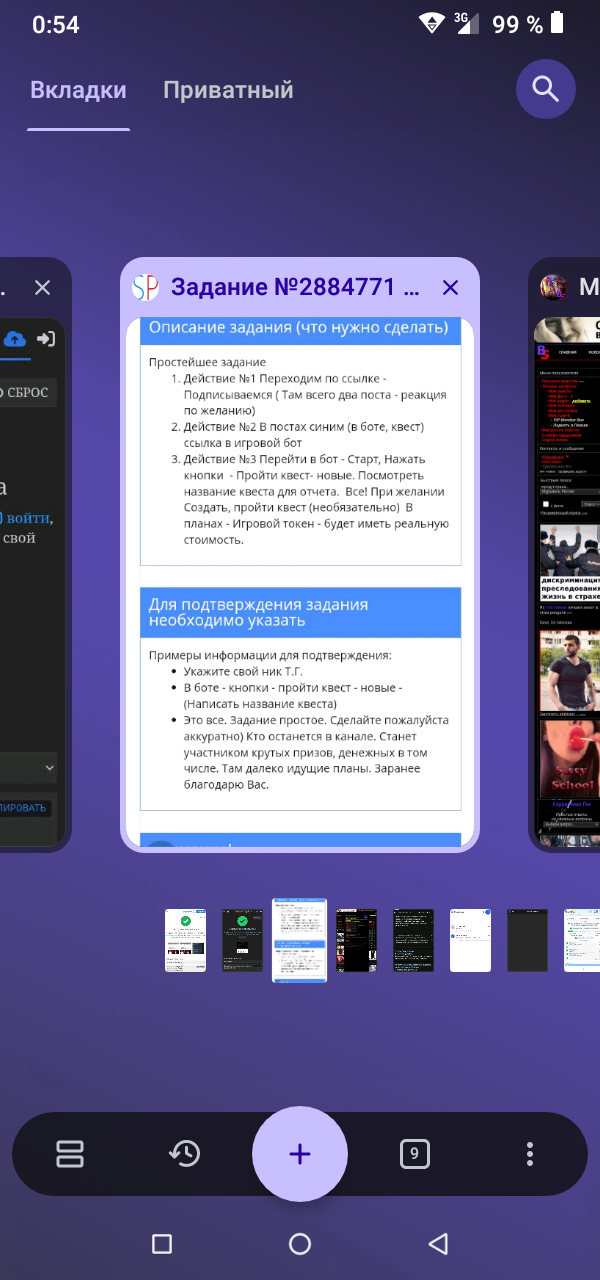Select sixth mini thumbnail with white page
Viewport: 600px width, 1280px height.
pos(470,940)
